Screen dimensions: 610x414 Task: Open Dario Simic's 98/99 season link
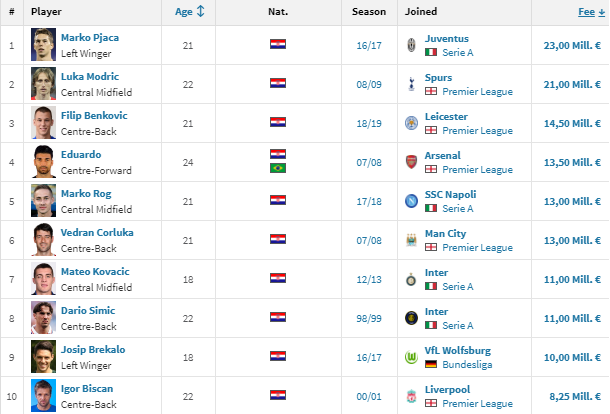pos(369,318)
